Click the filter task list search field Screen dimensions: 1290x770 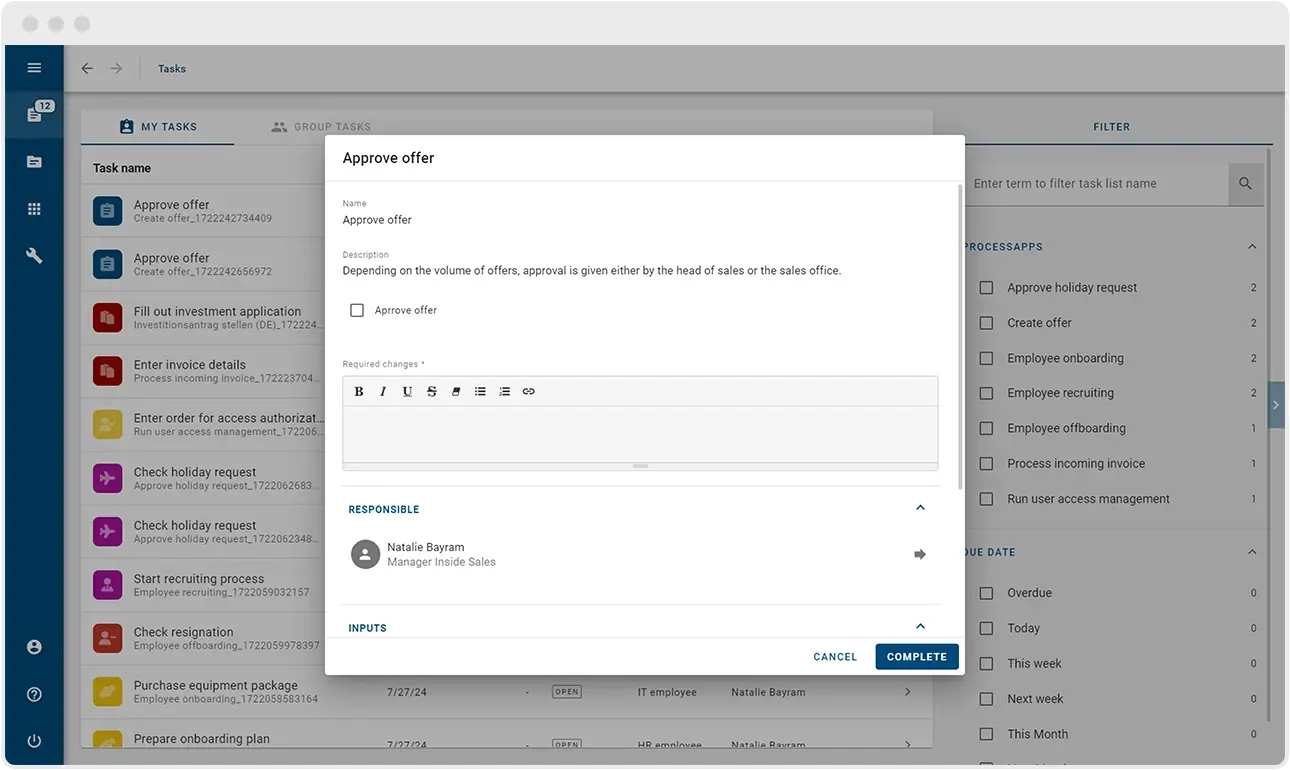pos(1096,184)
